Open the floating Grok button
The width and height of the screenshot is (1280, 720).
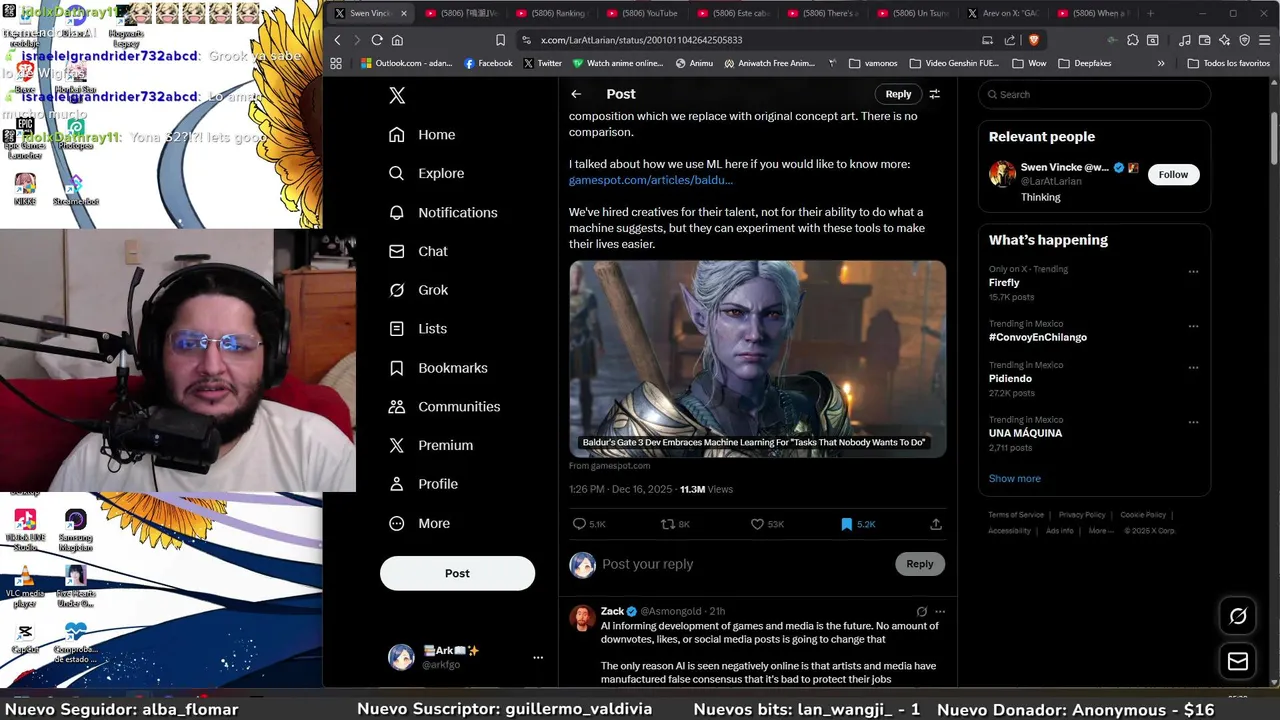(x=1238, y=616)
